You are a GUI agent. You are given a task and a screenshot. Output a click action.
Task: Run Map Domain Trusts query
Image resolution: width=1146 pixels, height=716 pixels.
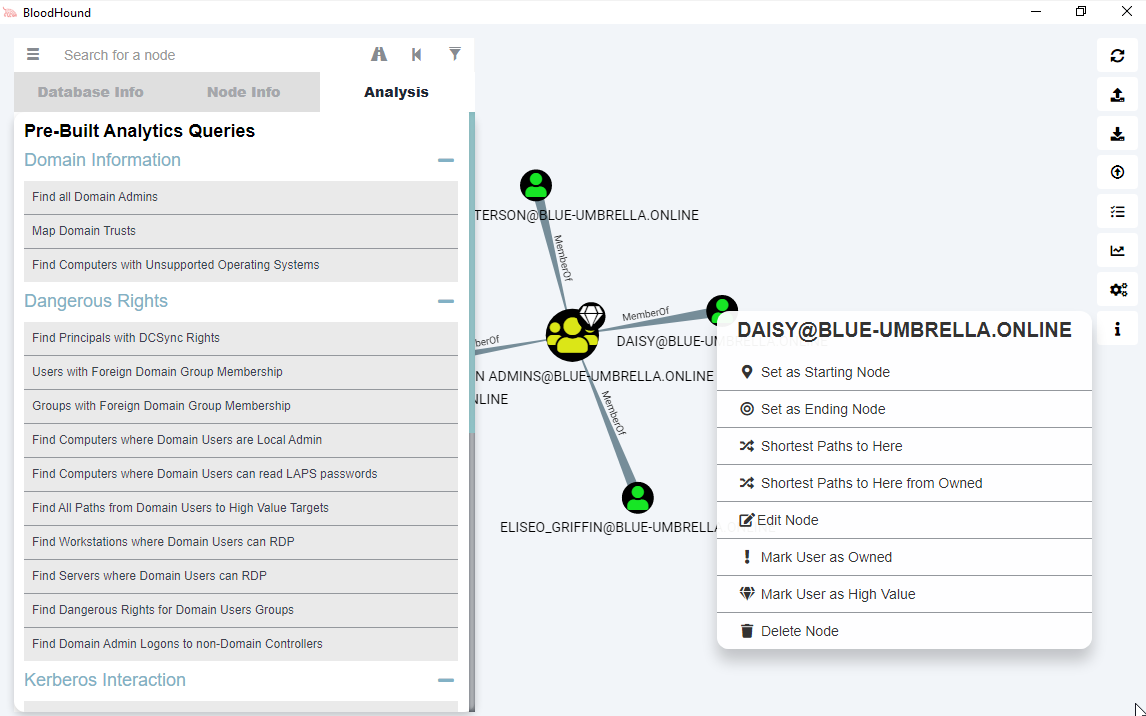pyautogui.click(x=241, y=231)
